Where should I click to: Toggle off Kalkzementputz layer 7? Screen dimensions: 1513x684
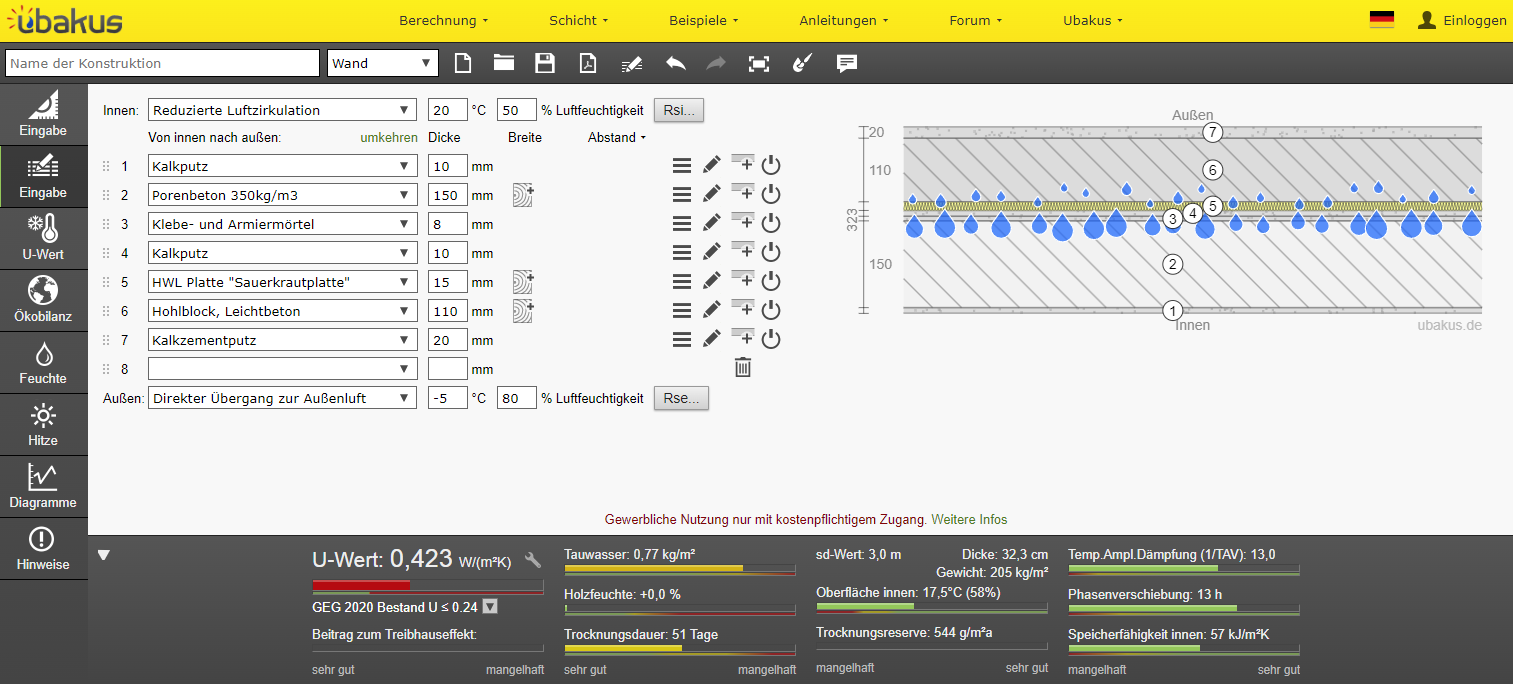tap(770, 340)
